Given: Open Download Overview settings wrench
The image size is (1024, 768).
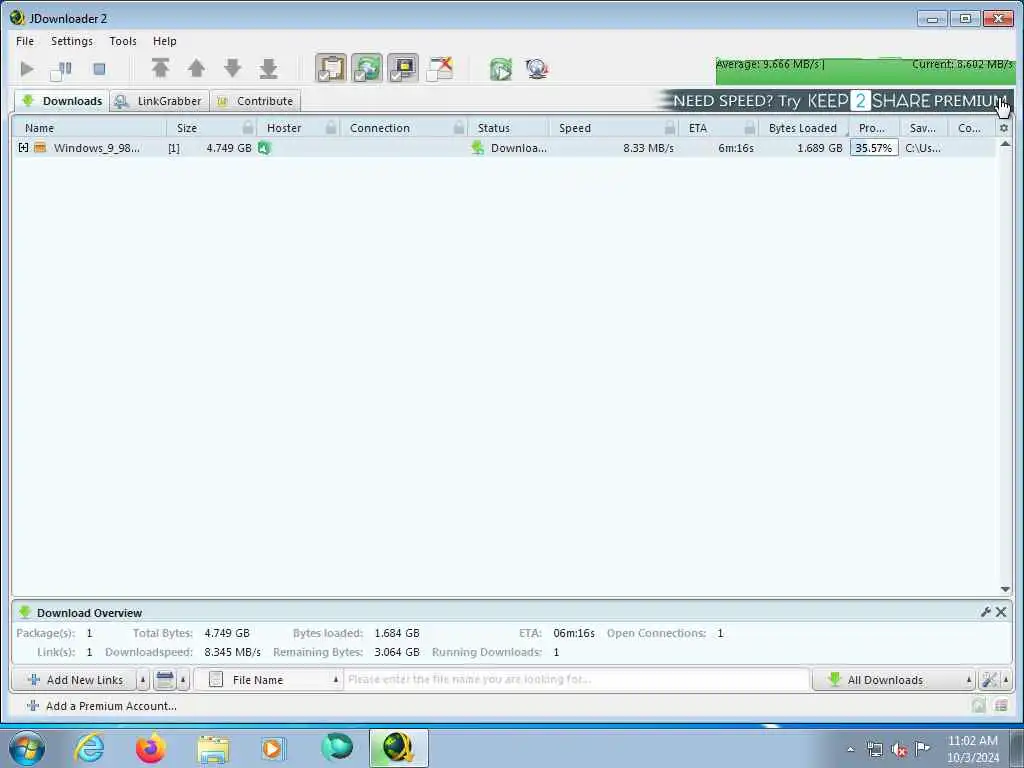Looking at the screenshot, I should coord(985,612).
